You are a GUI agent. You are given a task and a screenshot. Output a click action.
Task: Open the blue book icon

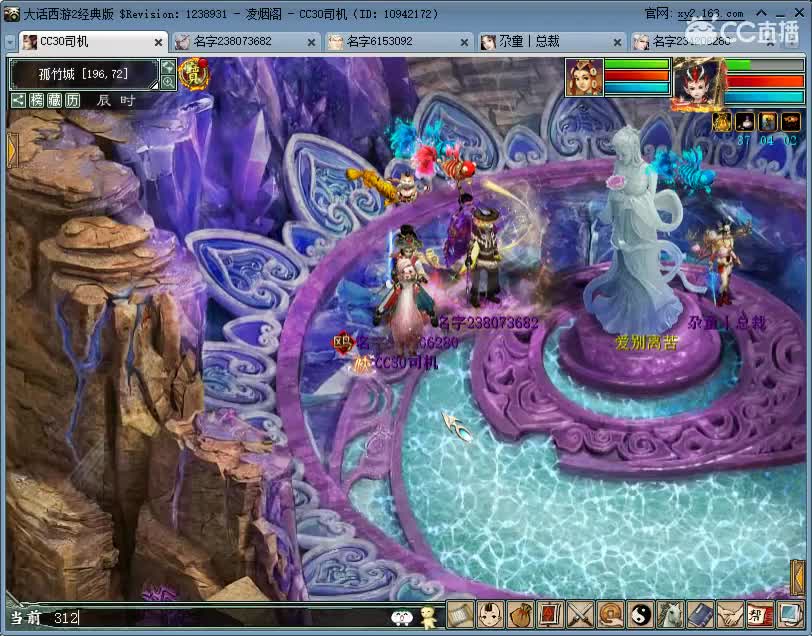700,614
